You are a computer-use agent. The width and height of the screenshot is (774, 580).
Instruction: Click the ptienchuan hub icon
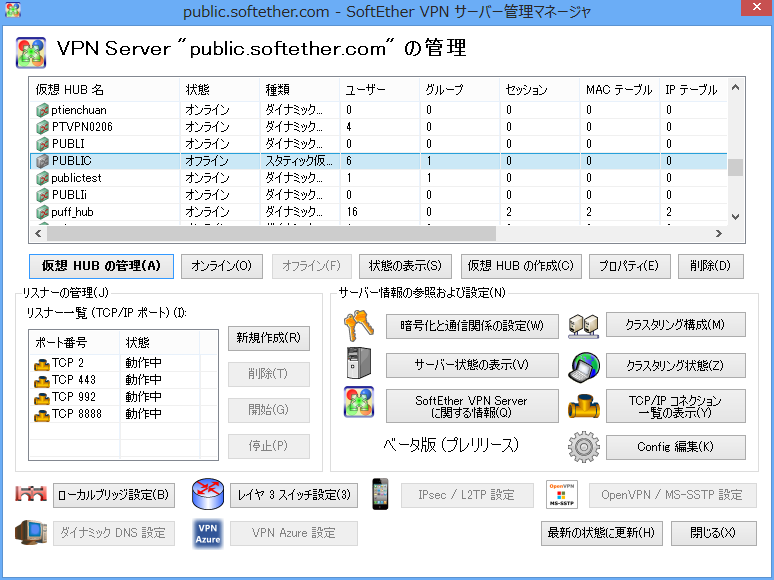tap(42, 110)
